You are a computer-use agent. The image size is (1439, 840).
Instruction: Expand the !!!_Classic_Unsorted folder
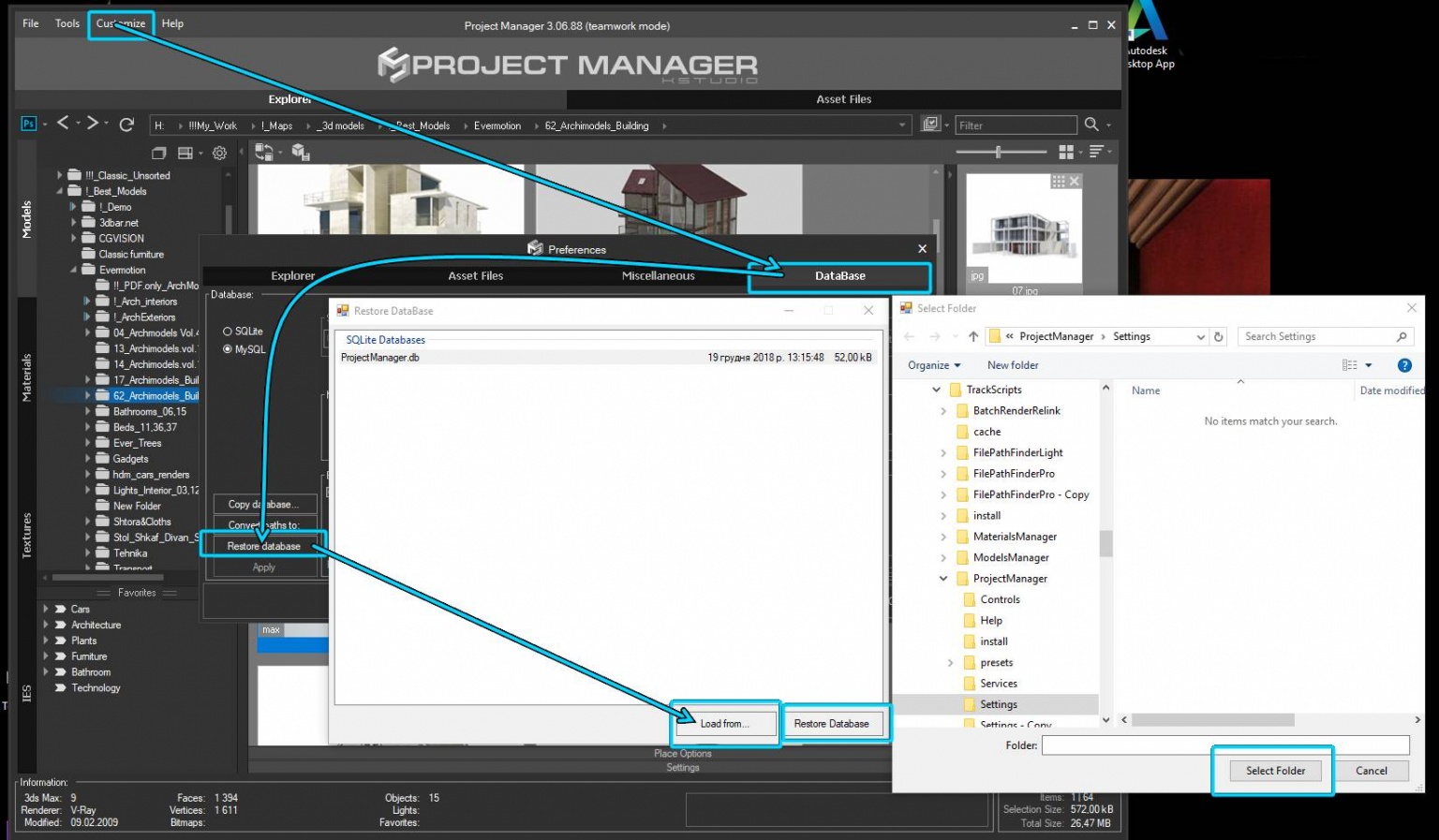(x=59, y=175)
